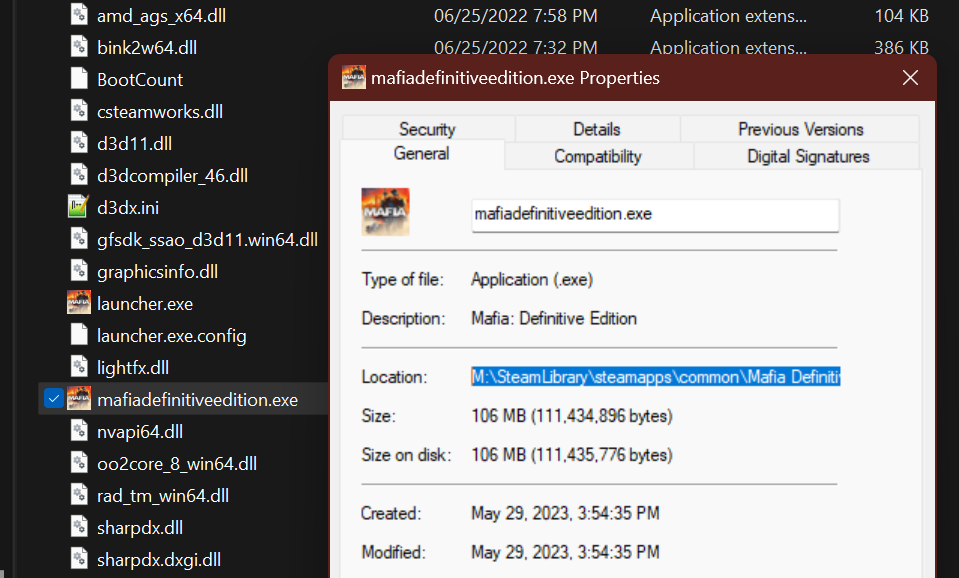Click the lightfx.dll file icon
Viewport: 959px width, 578px height.
tap(79, 367)
